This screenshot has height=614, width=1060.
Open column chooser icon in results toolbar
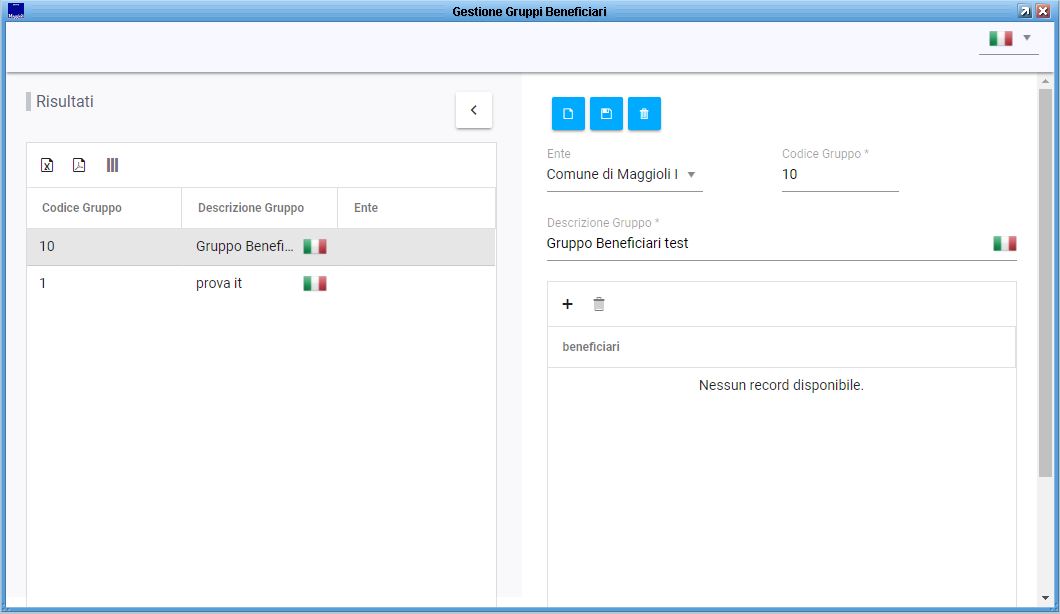[x=112, y=165]
